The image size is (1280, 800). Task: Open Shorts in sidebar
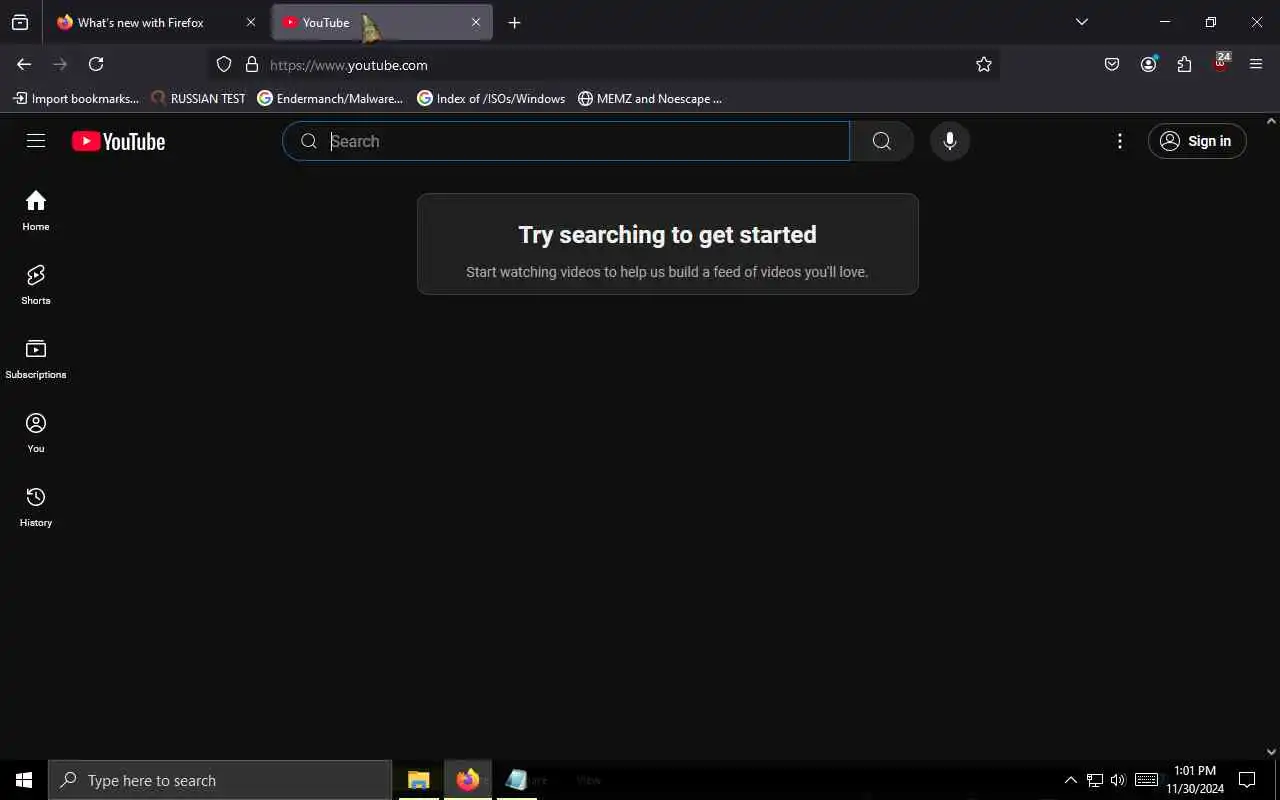pos(36,284)
